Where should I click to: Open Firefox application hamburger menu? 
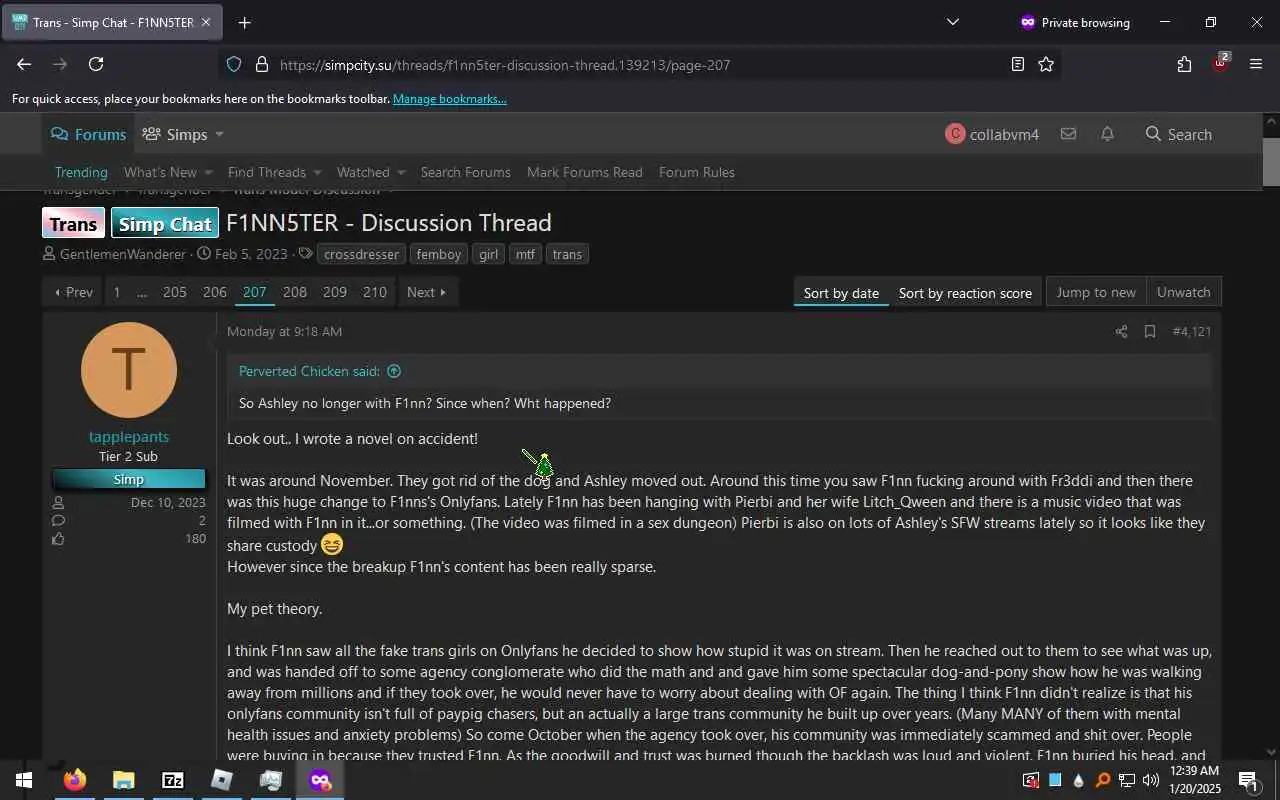pos(1256,64)
